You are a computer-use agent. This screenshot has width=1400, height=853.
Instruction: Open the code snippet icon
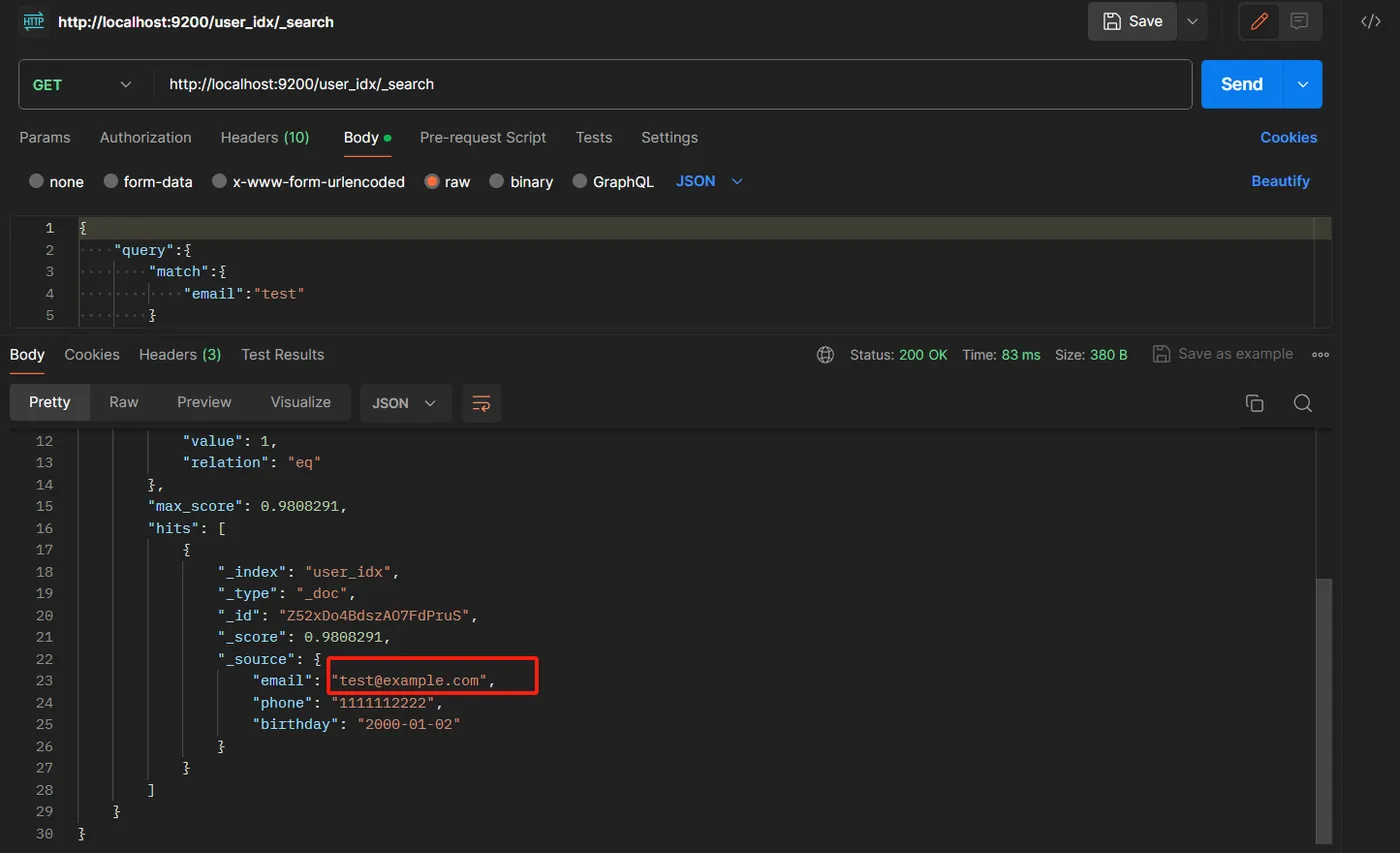1371,21
